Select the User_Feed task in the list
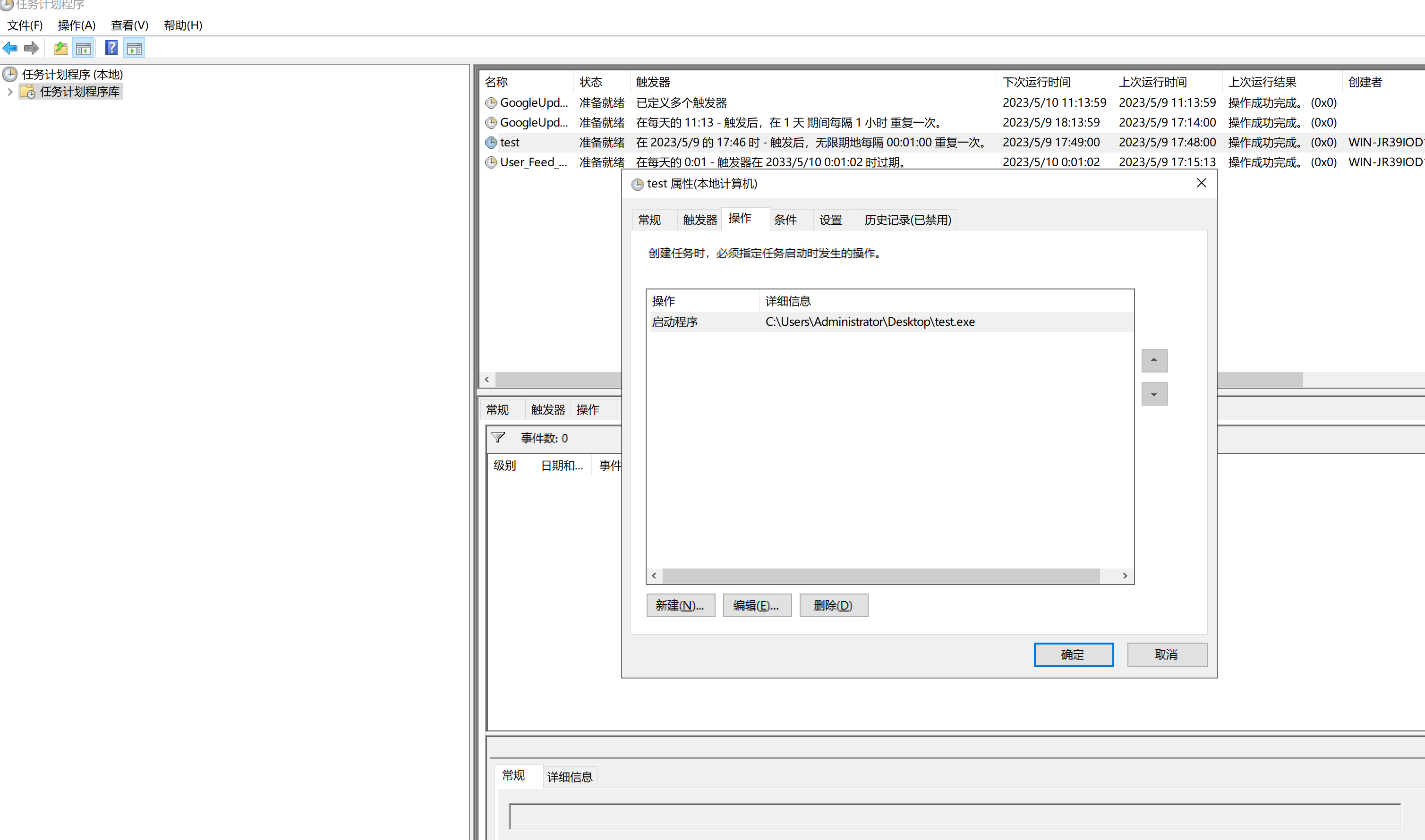This screenshot has width=1425, height=840. click(533, 162)
